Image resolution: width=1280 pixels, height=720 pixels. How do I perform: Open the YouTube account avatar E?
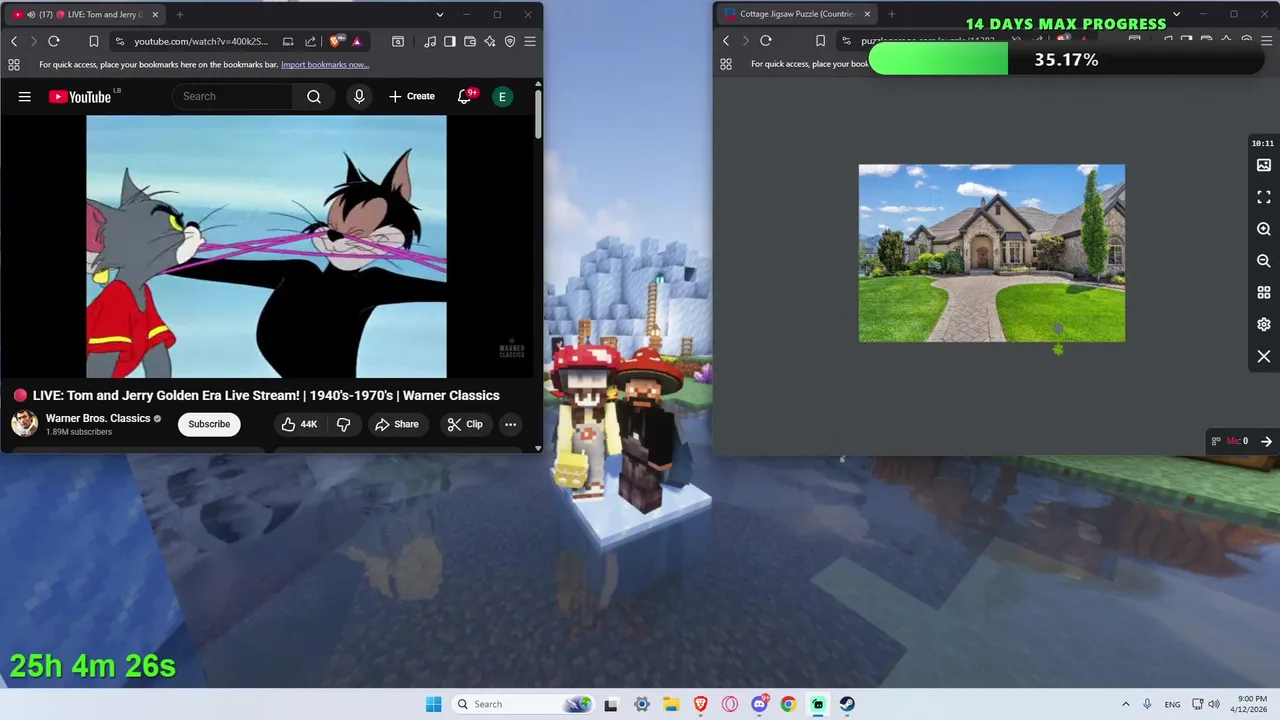503,96
